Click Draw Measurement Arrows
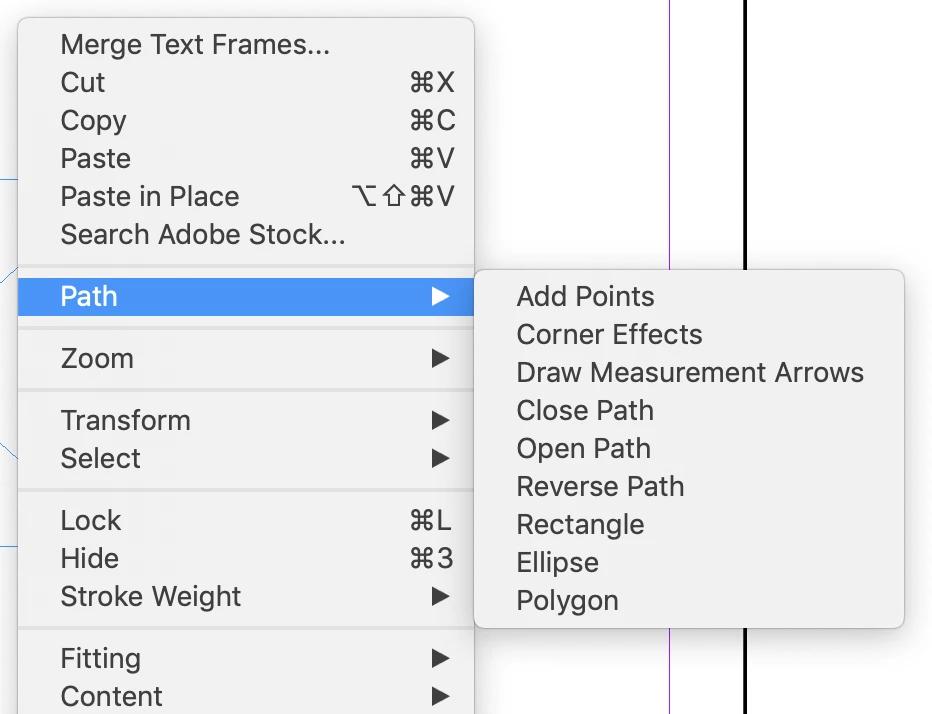The image size is (932, 714). [x=690, y=373]
